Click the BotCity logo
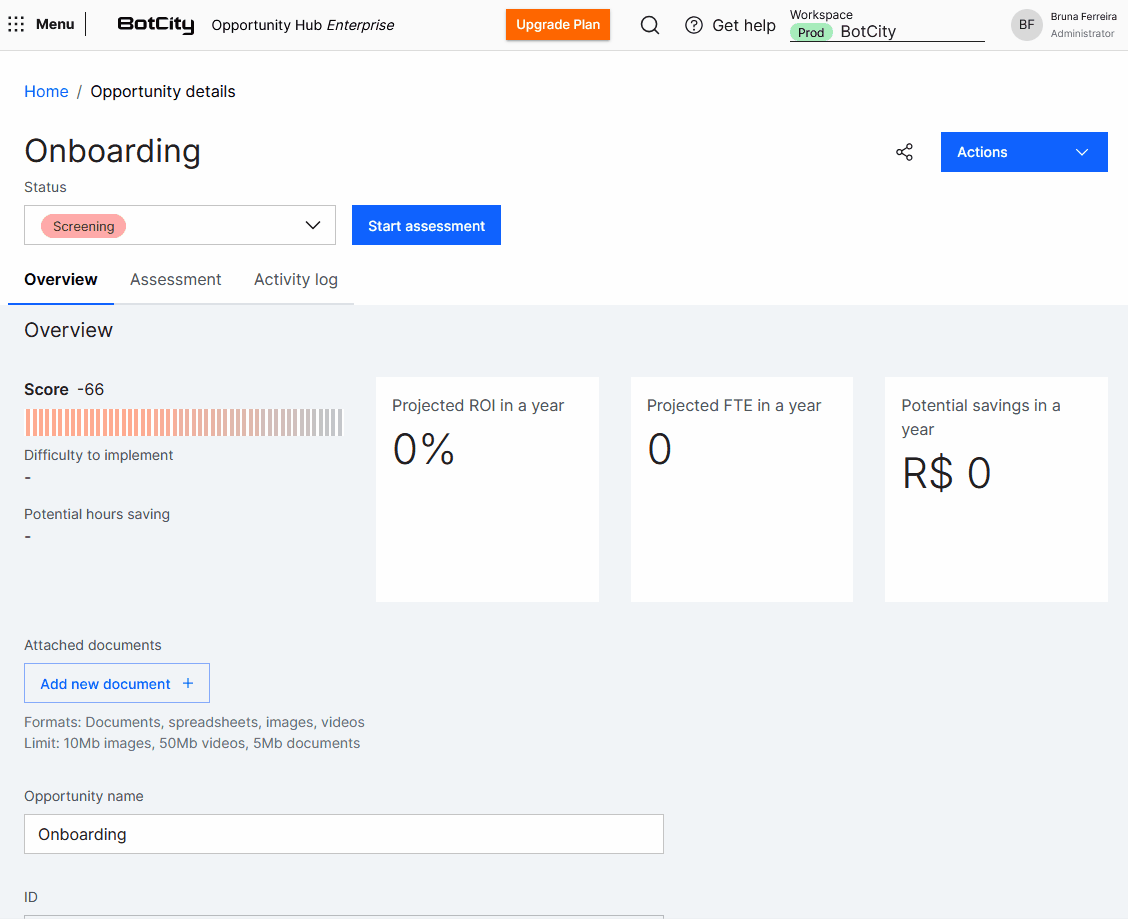The image size is (1128, 919). 155,25
